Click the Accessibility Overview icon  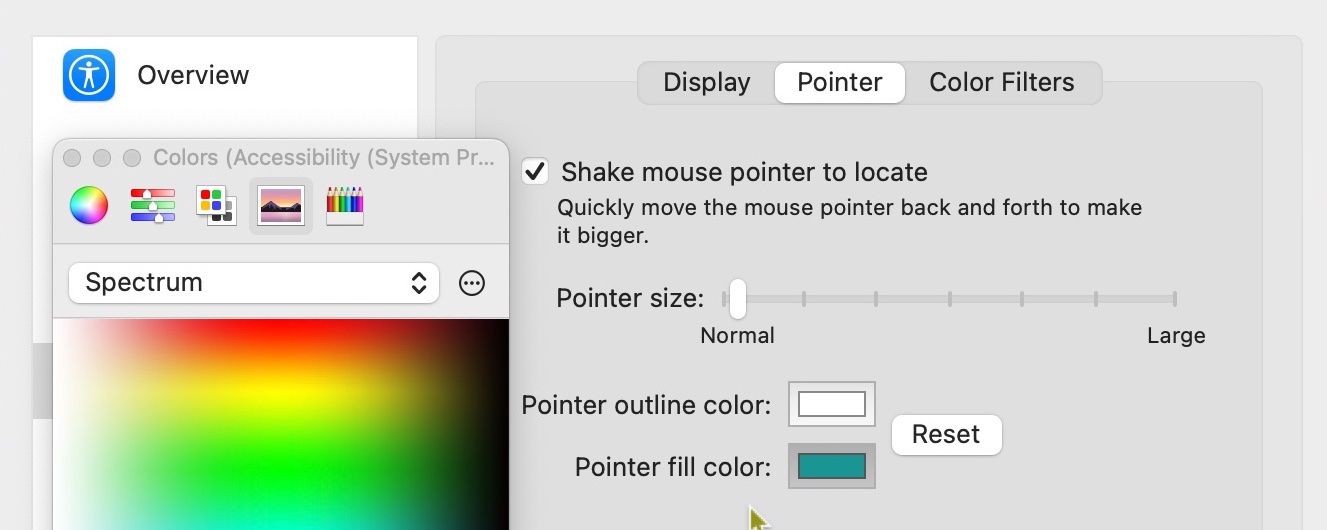click(x=89, y=75)
